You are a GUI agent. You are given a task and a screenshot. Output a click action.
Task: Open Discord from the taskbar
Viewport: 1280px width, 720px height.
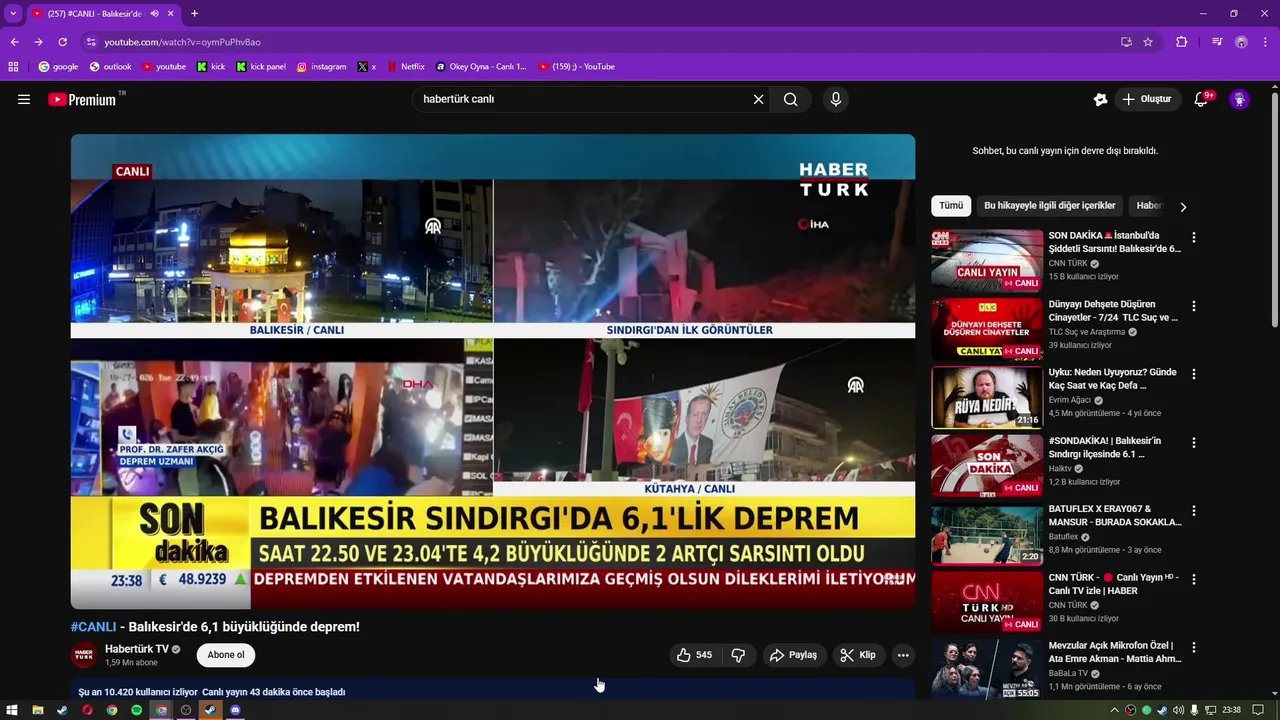[x=235, y=710]
